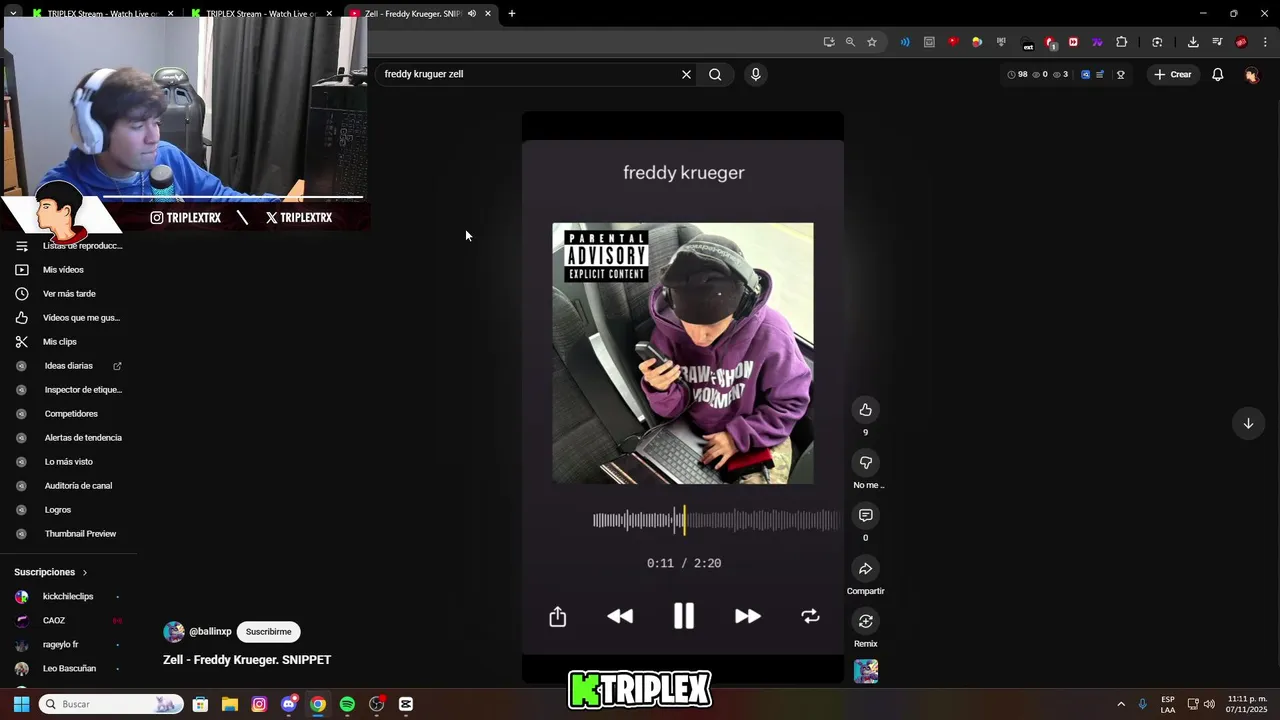The width and height of the screenshot is (1280, 720).
Task: Click the taskbar Buscar search box
Action: pyautogui.click(x=111, y=704)
